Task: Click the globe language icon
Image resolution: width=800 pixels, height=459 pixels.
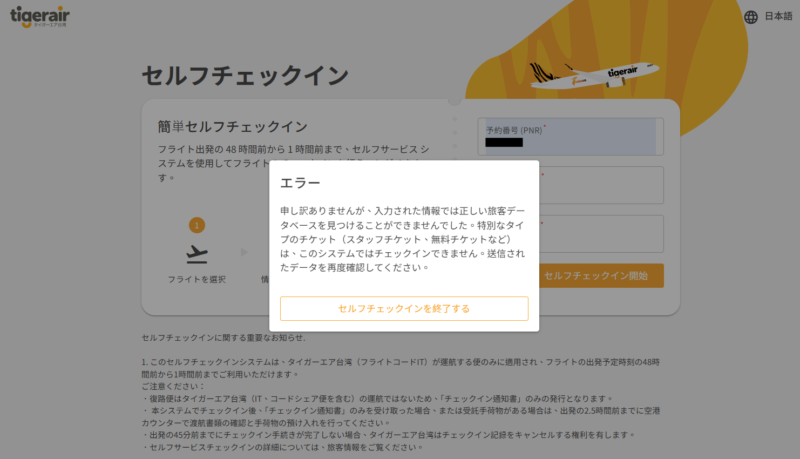Action: click(x=751, y=17)
